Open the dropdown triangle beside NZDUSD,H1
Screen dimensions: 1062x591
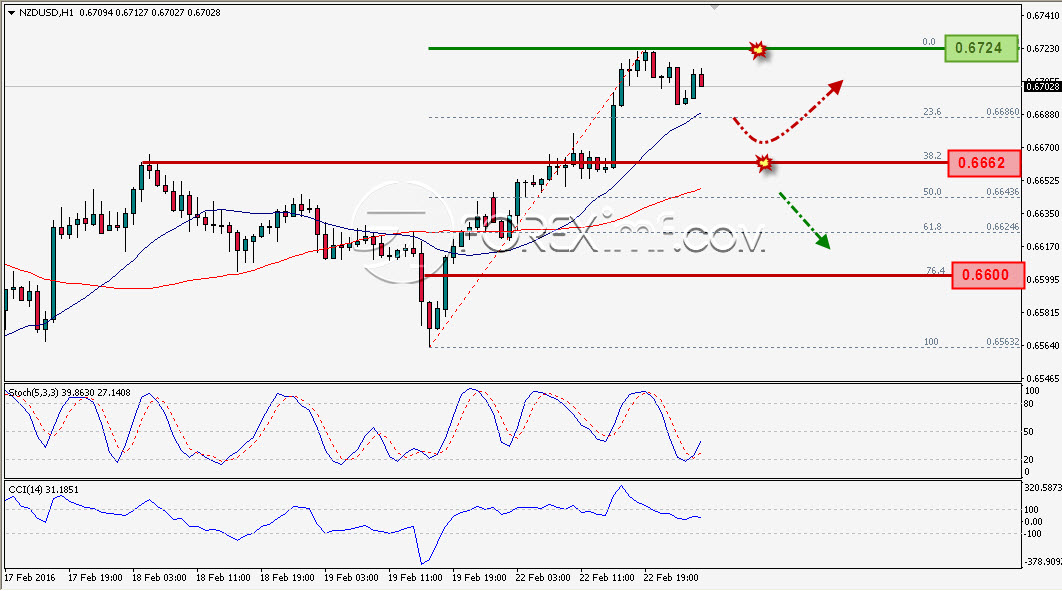click(11, 12)
